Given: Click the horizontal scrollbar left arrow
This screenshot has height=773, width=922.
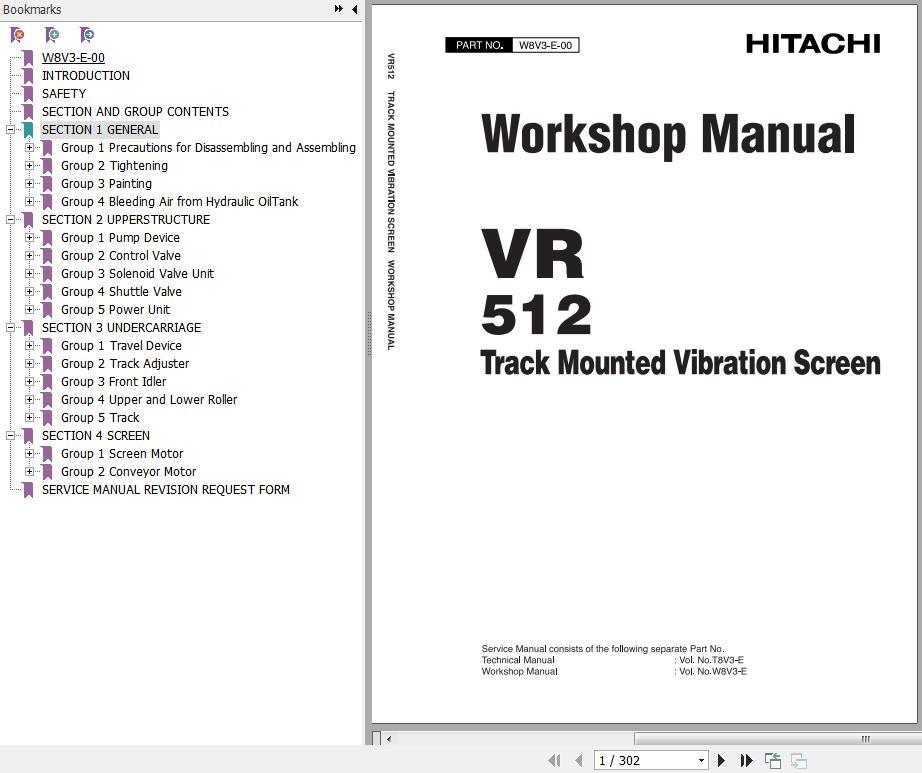Looking at the screenshot, I should 389,739.
